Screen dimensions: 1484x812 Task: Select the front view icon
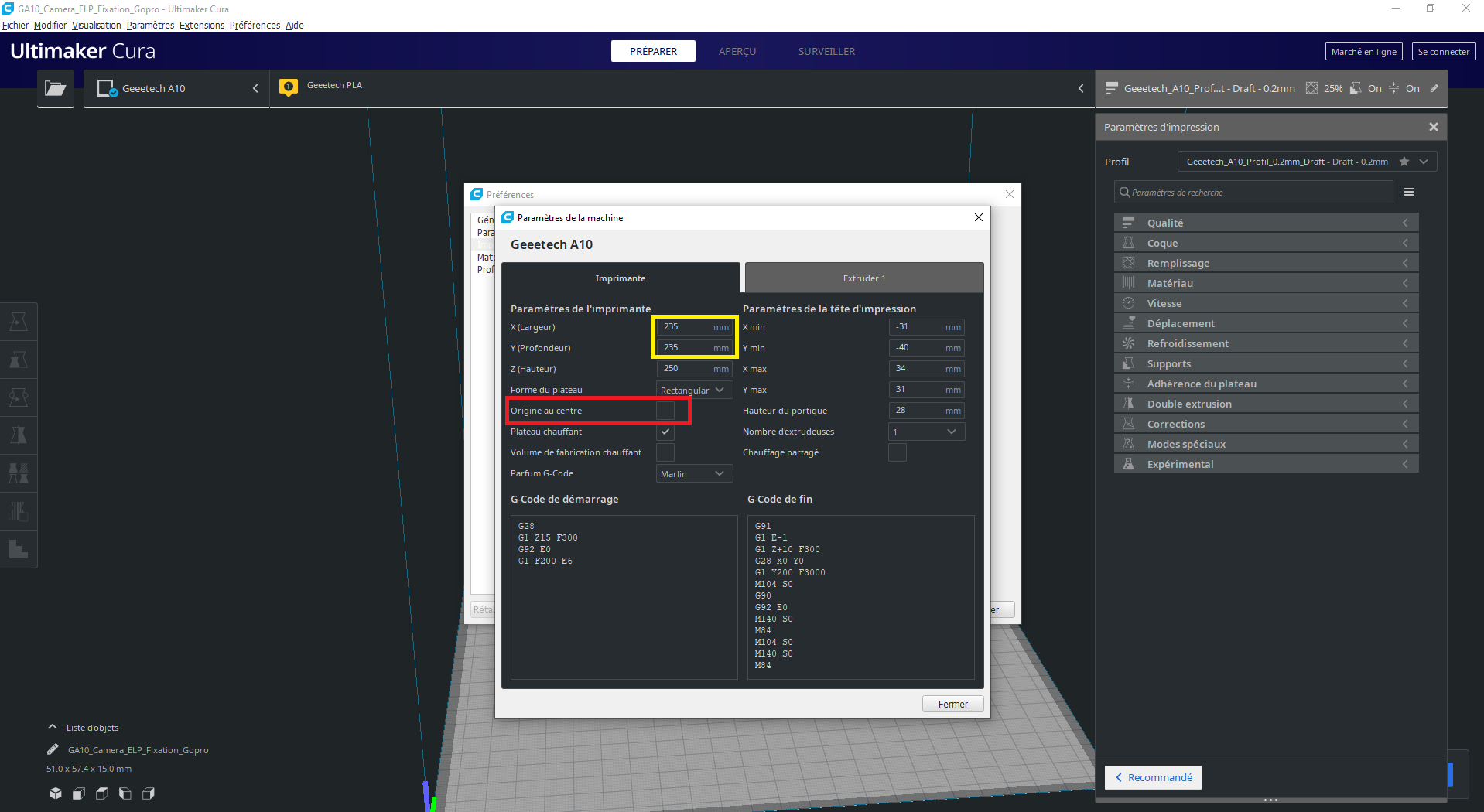[79, 793]
